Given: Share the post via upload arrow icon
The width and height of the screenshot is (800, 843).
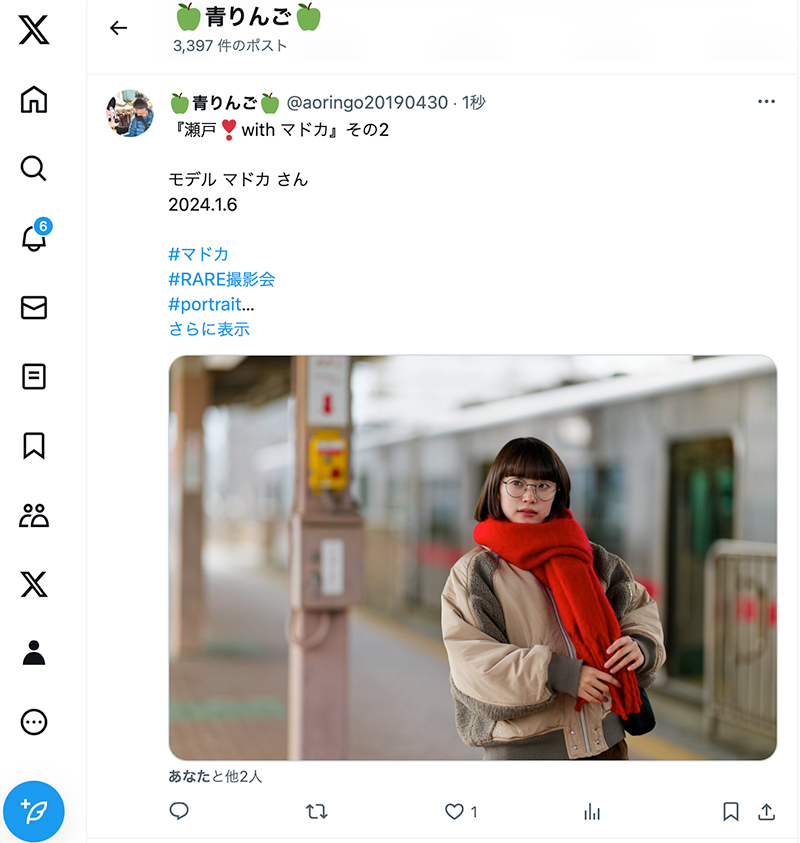Looking at the screenshot, I should click(766, 811).
